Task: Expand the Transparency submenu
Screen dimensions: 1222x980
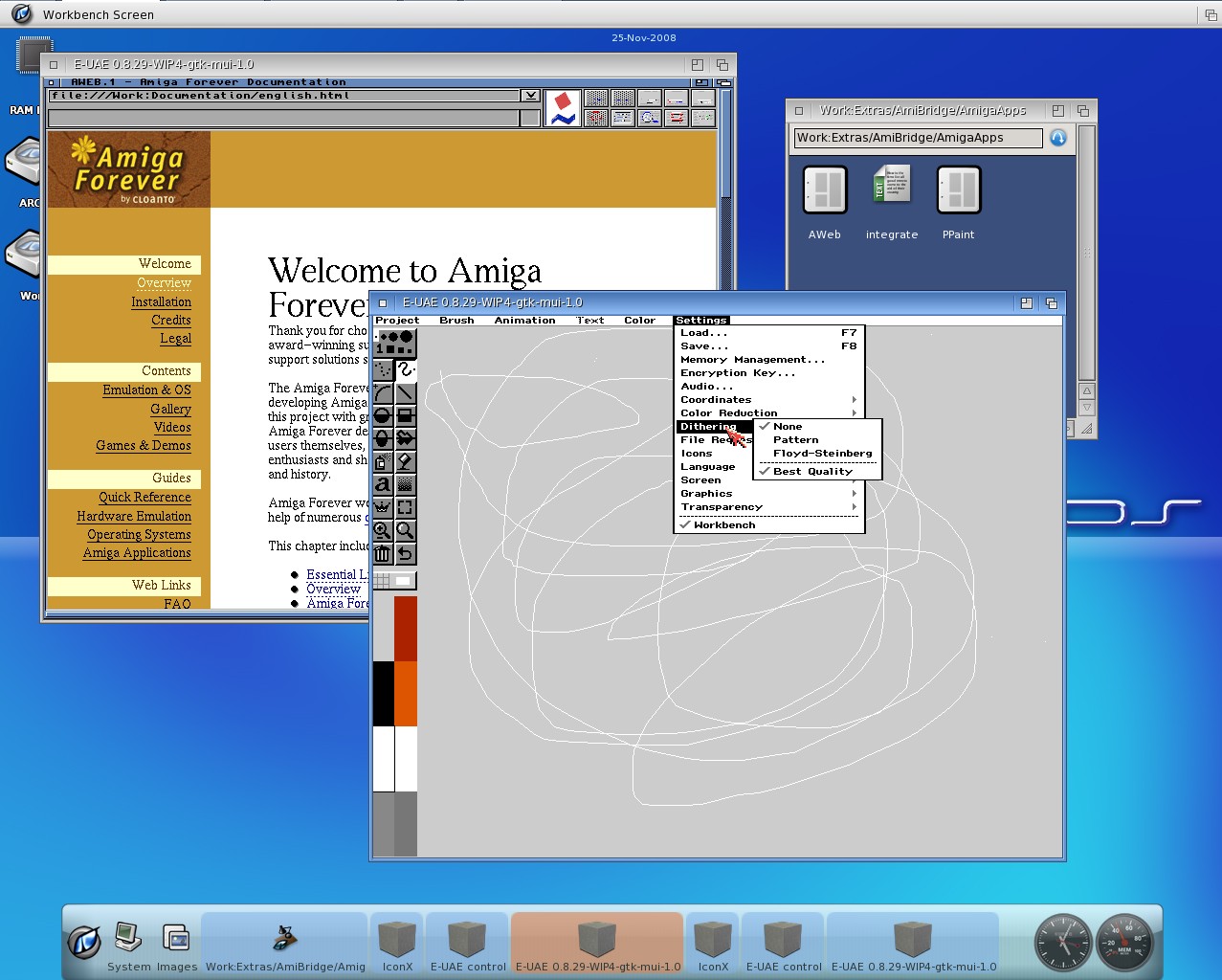Action: pyautogui.click(x=769, y=507)
